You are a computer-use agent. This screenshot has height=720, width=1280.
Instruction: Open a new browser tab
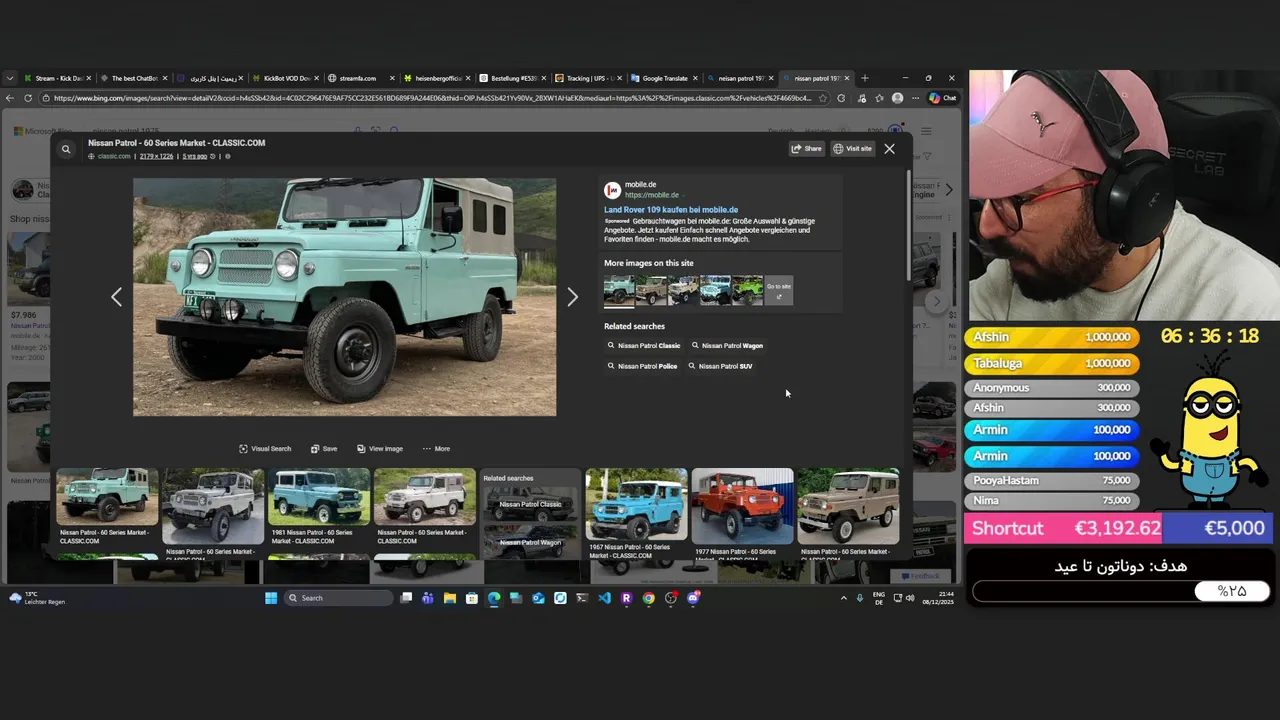865,78
